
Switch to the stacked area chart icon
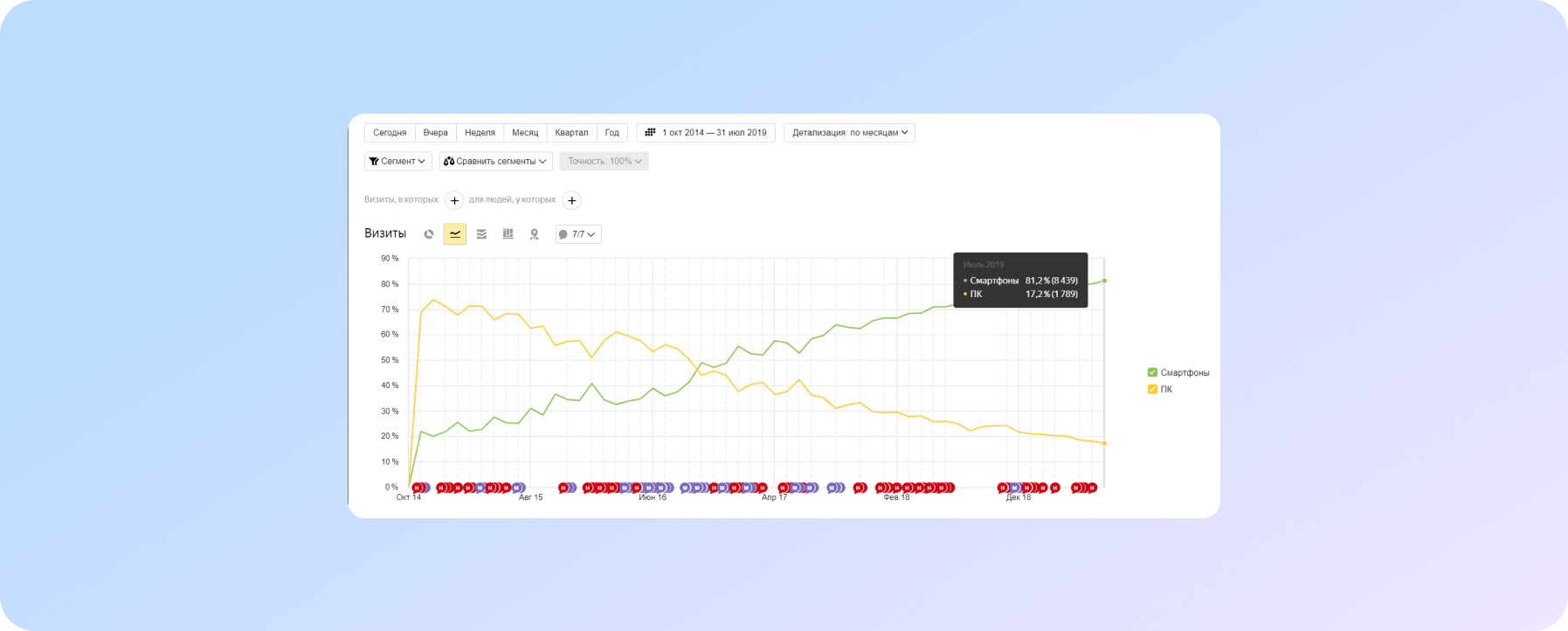point(481,234)
